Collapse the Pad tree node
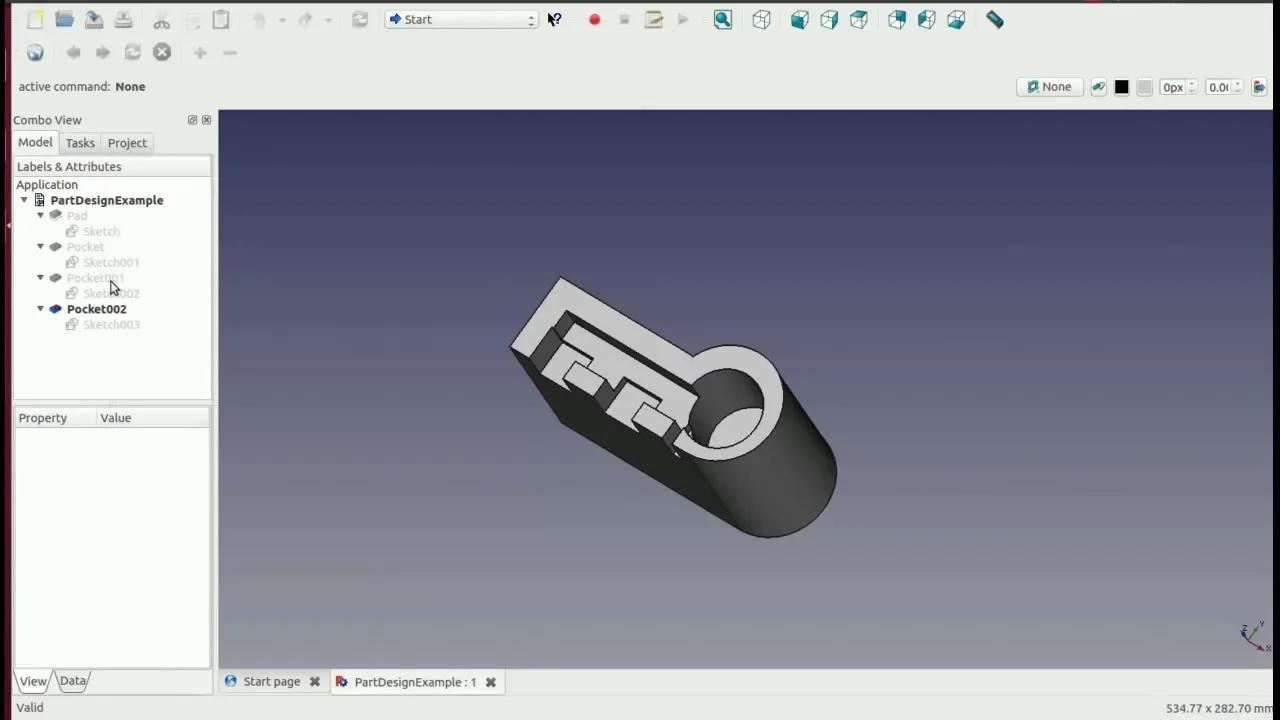The width and height of the screenshot is (1280, 720). coord(41,215)
